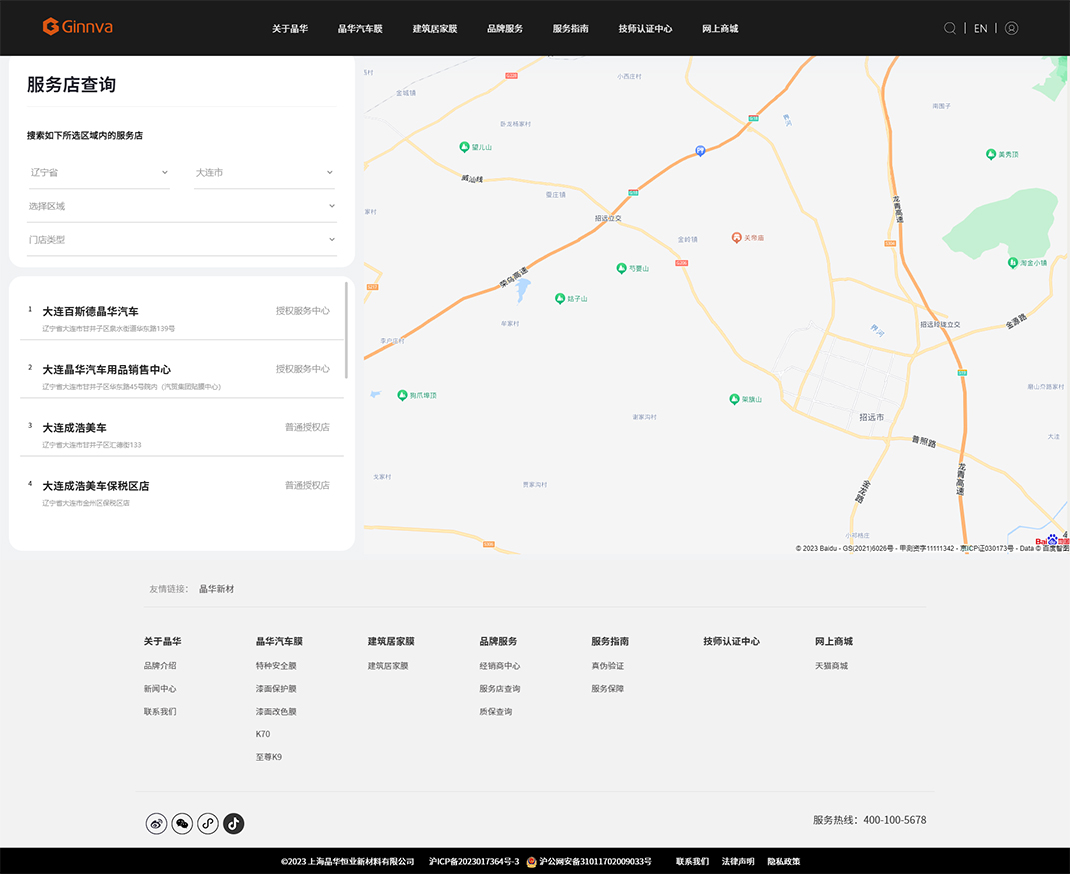
Task: Open the user account icon
Action: tap(1011, 28)
